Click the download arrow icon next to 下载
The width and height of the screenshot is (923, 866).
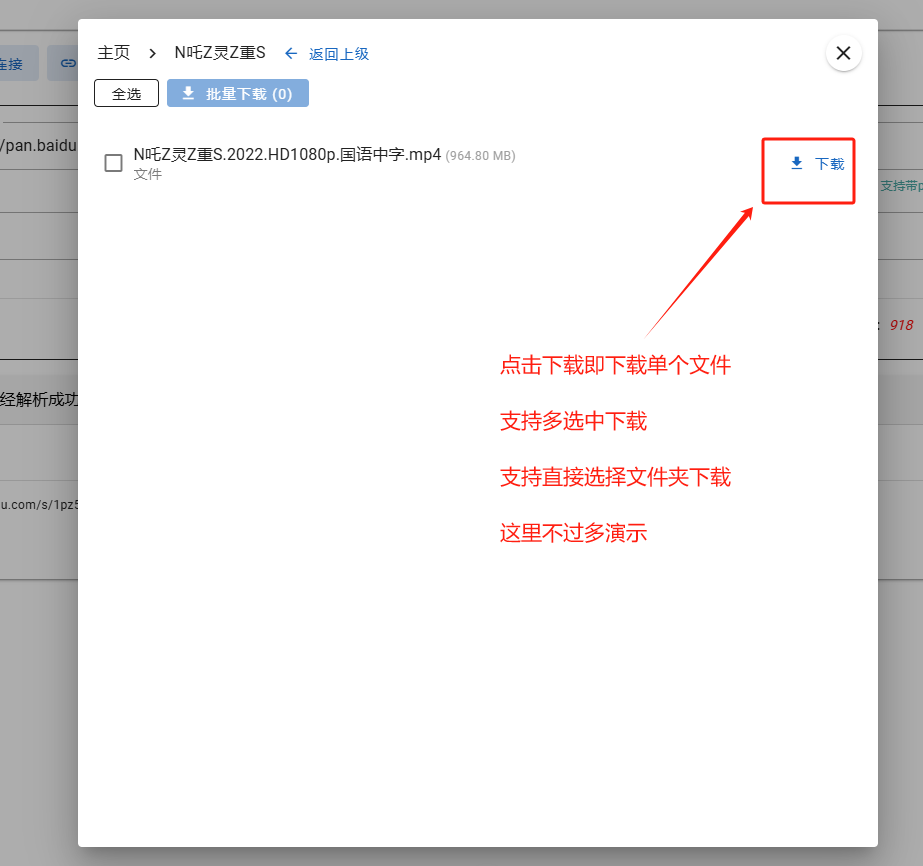click(x=797, y=164)
